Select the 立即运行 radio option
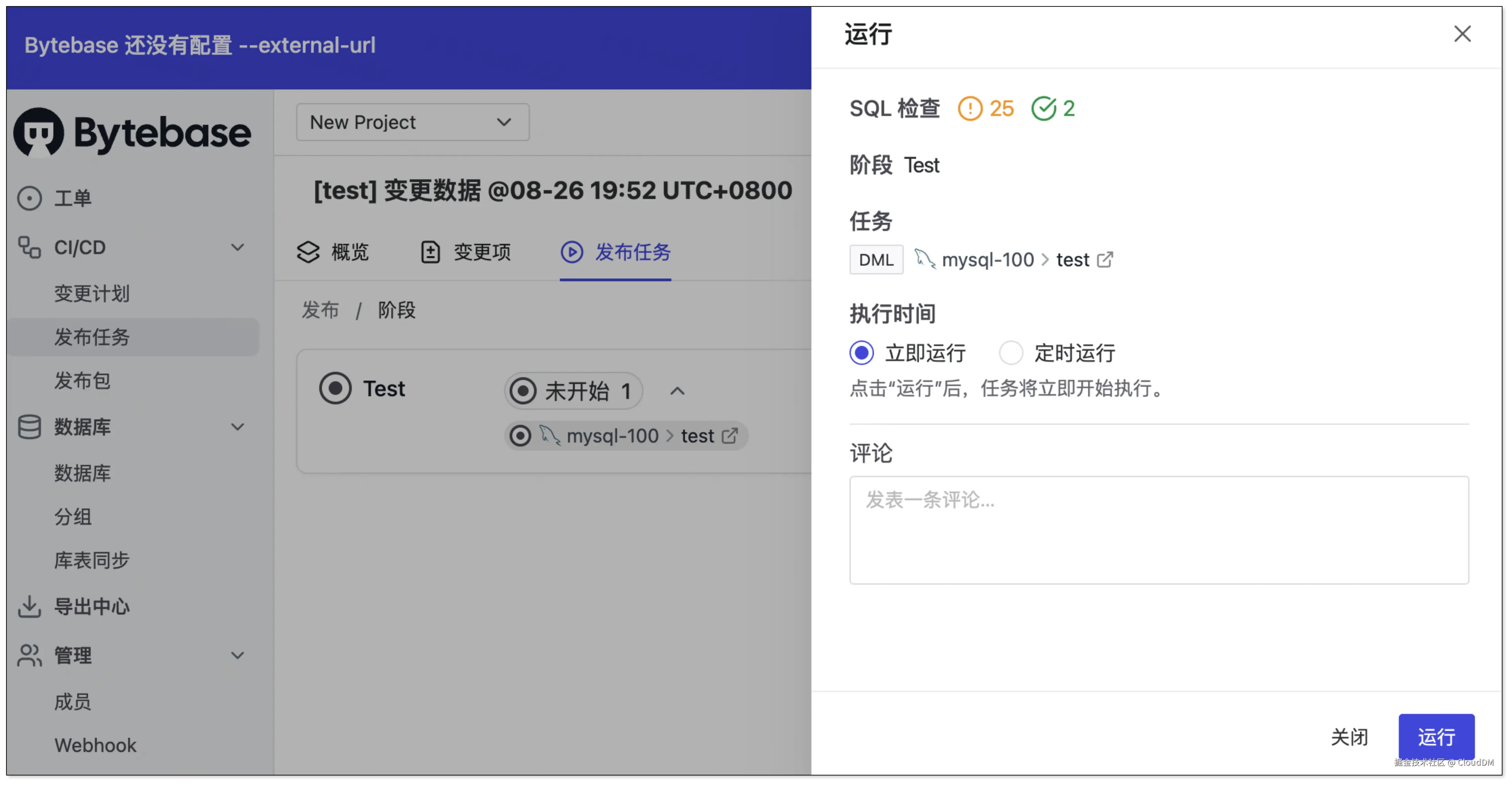Screen dimensions: 1512x785 click(x=862, y=353)
